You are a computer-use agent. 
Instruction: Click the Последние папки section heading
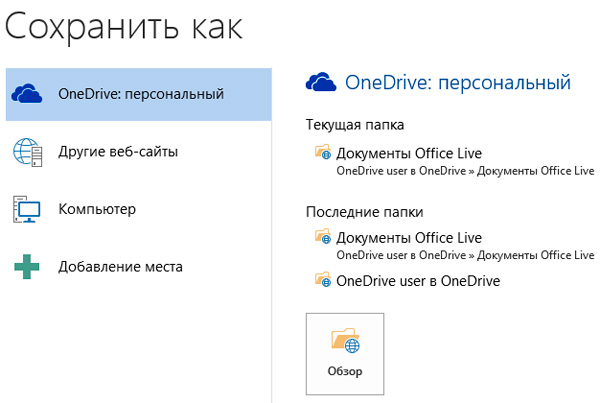click(364, 212)
